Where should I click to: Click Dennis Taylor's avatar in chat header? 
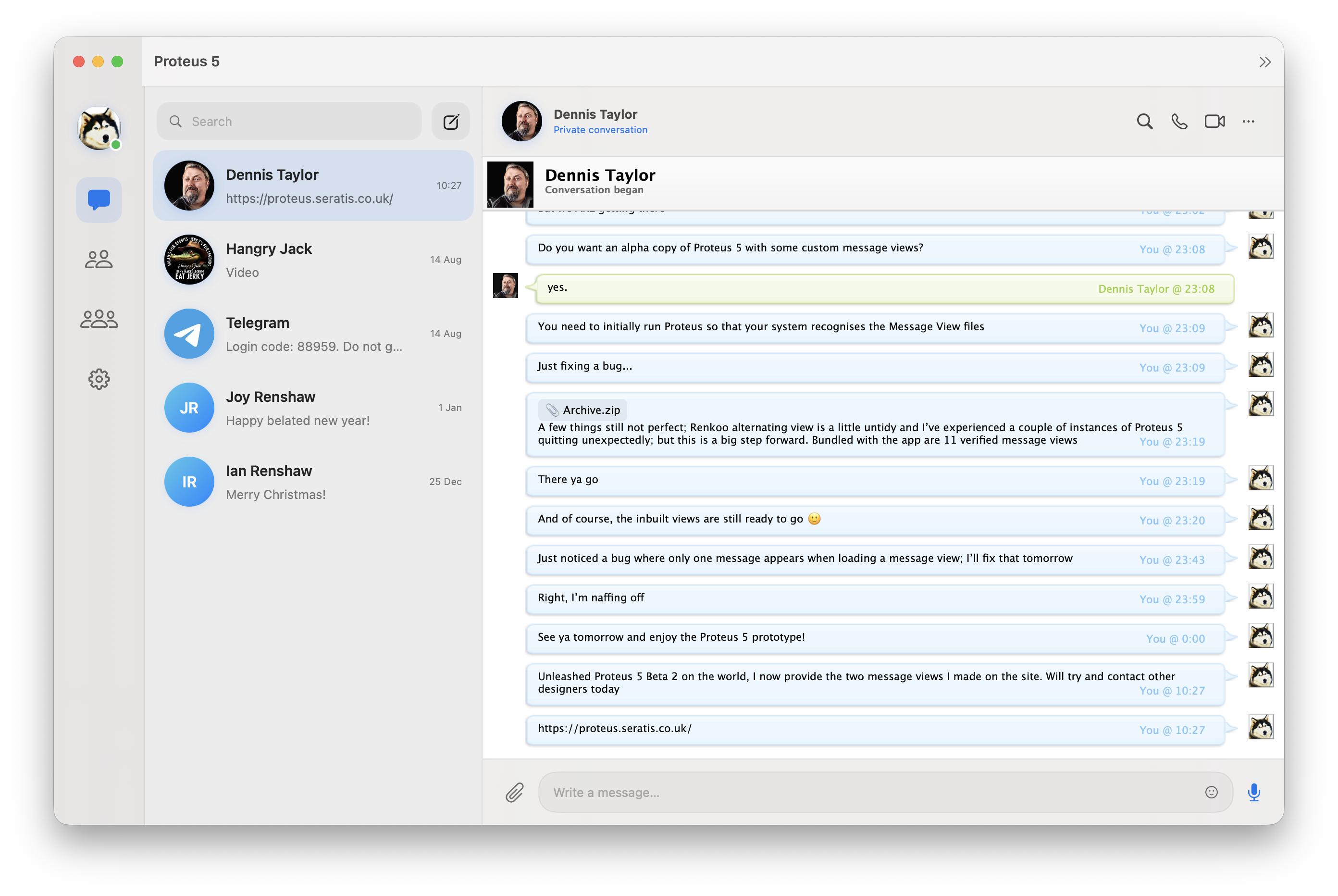click(x=521, y=121)
